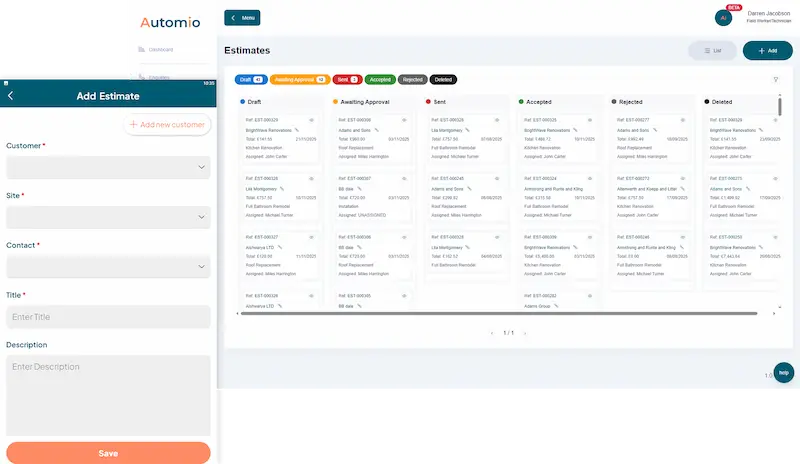The width and height of the screenshot is (800, 464).
Task: Edit BrightWave Renovations pencil on EST-000309
Action: pos(575,248)
